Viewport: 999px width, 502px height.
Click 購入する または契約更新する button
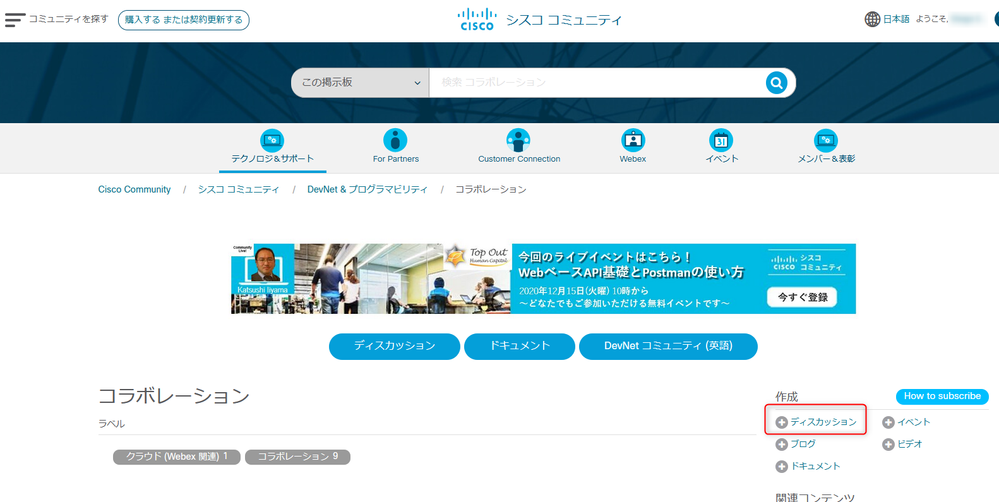(183, 20)
